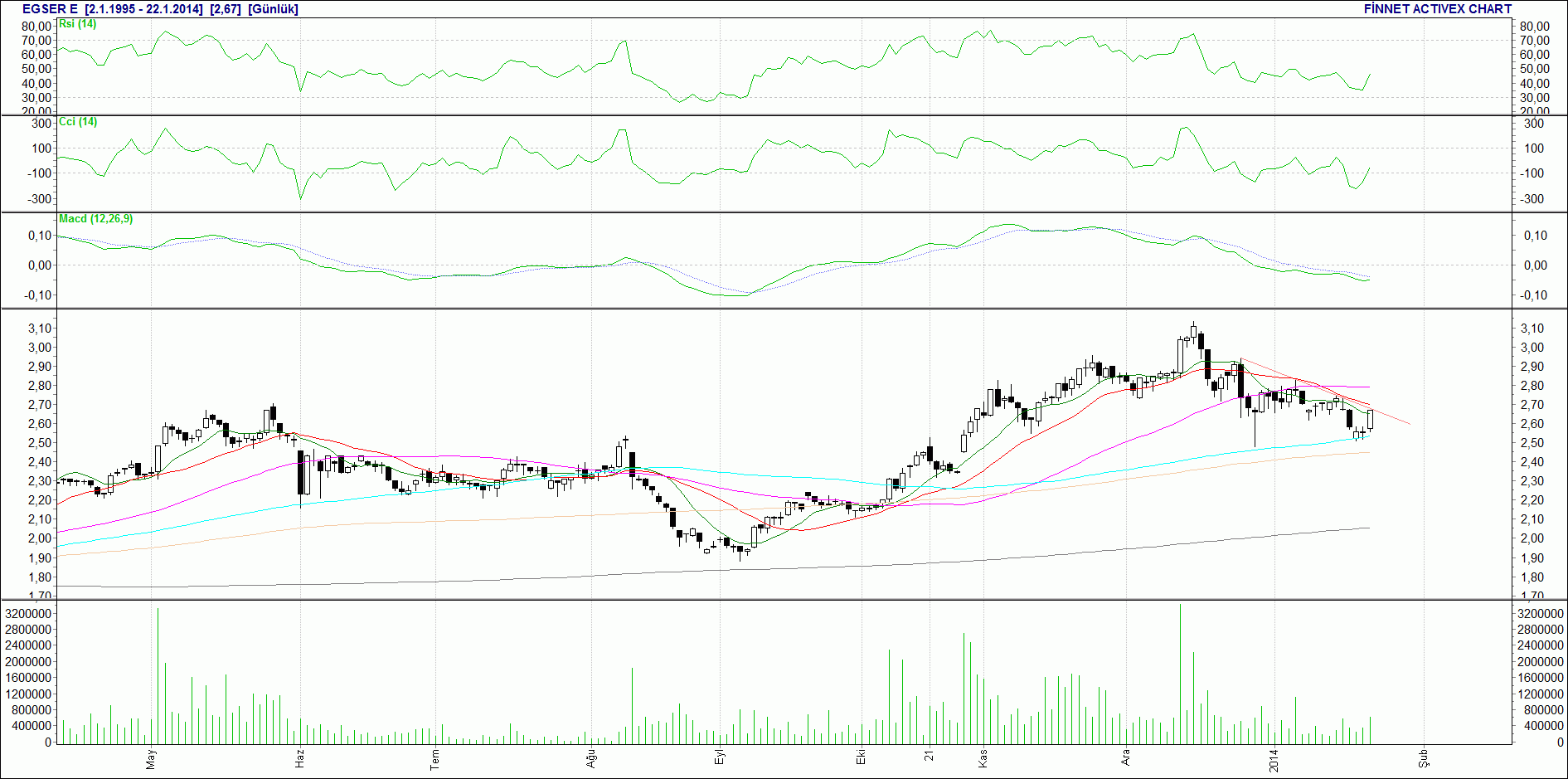Click the 3,10 price level on right axis
This screenshot has height=779, width=1568.
pos(1532,329)
